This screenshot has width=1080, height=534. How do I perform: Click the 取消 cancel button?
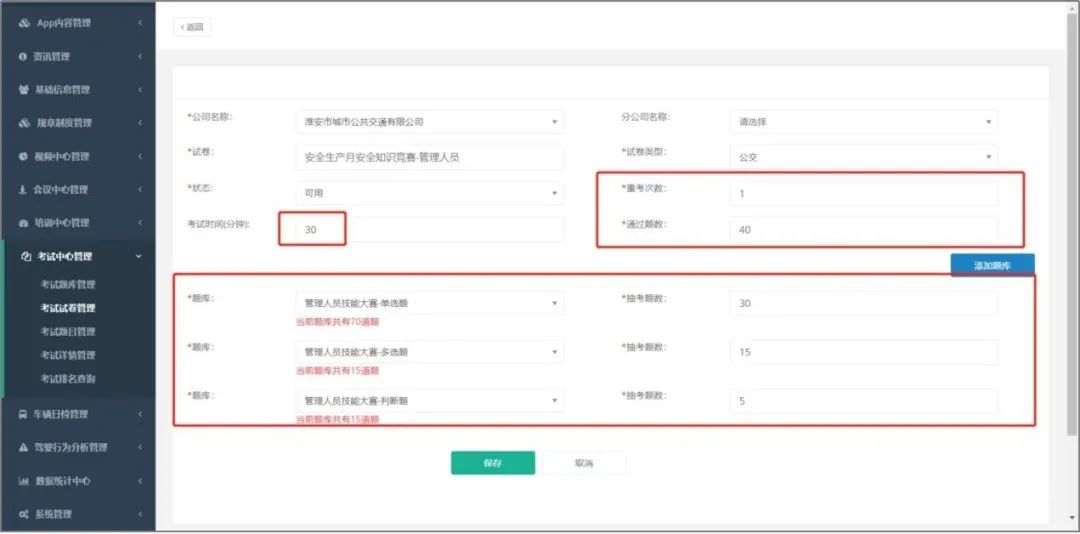point(583,463)
